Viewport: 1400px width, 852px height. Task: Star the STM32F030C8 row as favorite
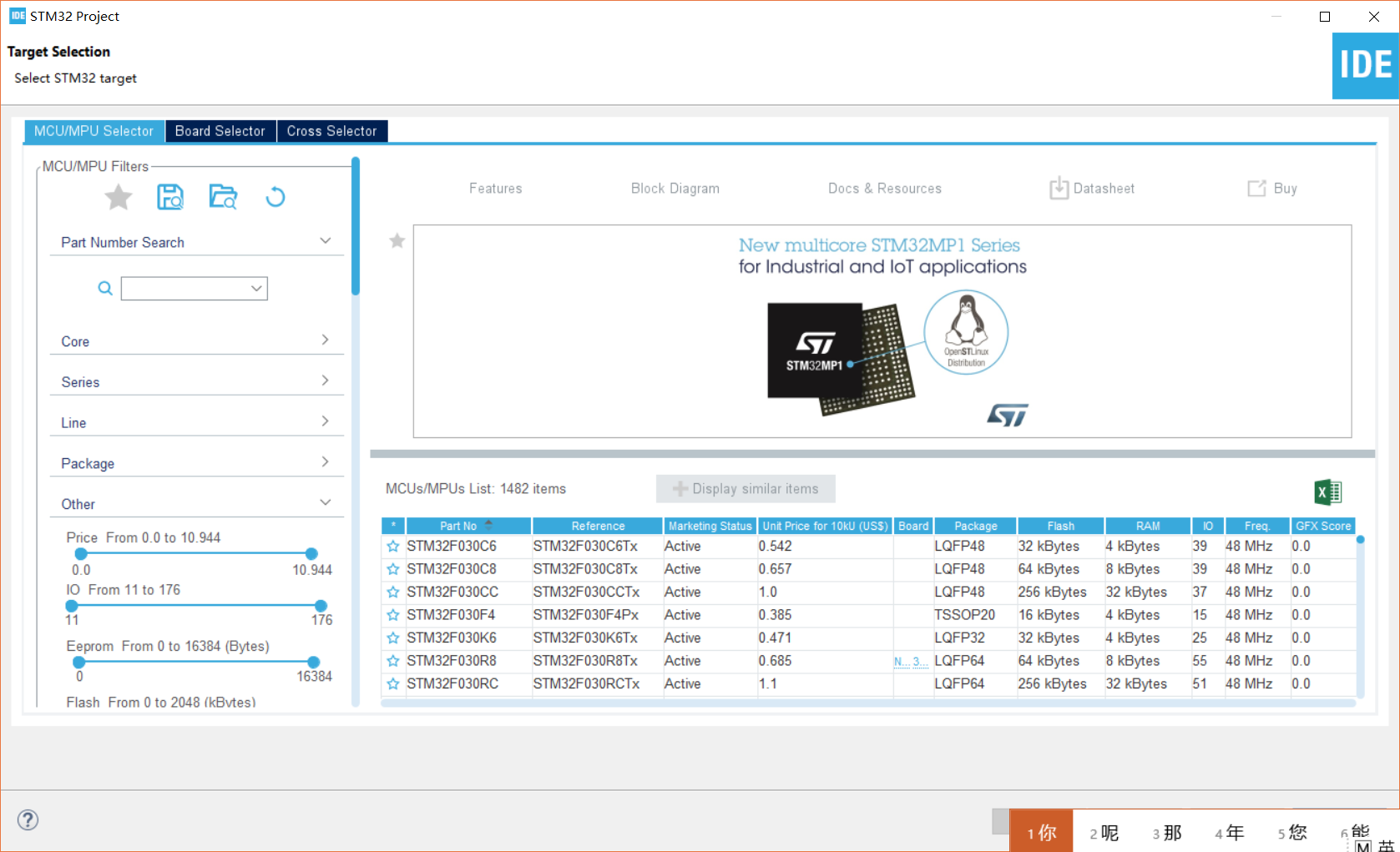click(x=393, y=569)
